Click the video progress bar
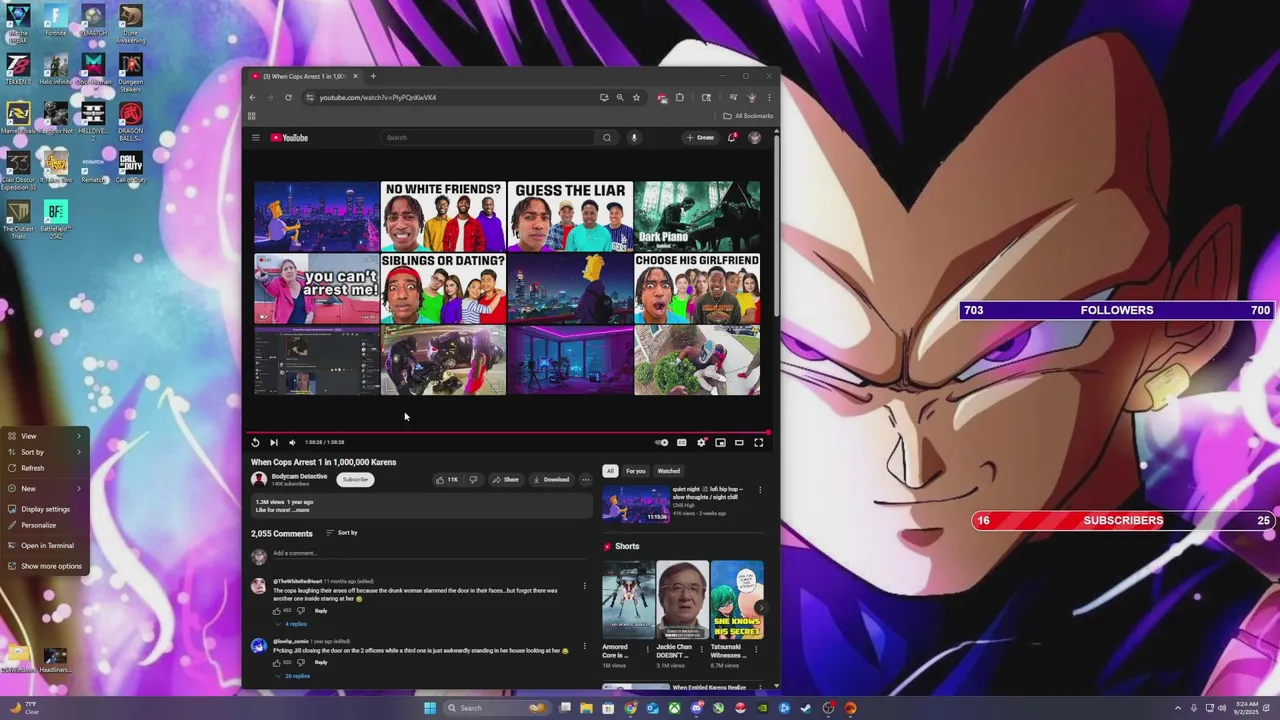 point(510,433)
